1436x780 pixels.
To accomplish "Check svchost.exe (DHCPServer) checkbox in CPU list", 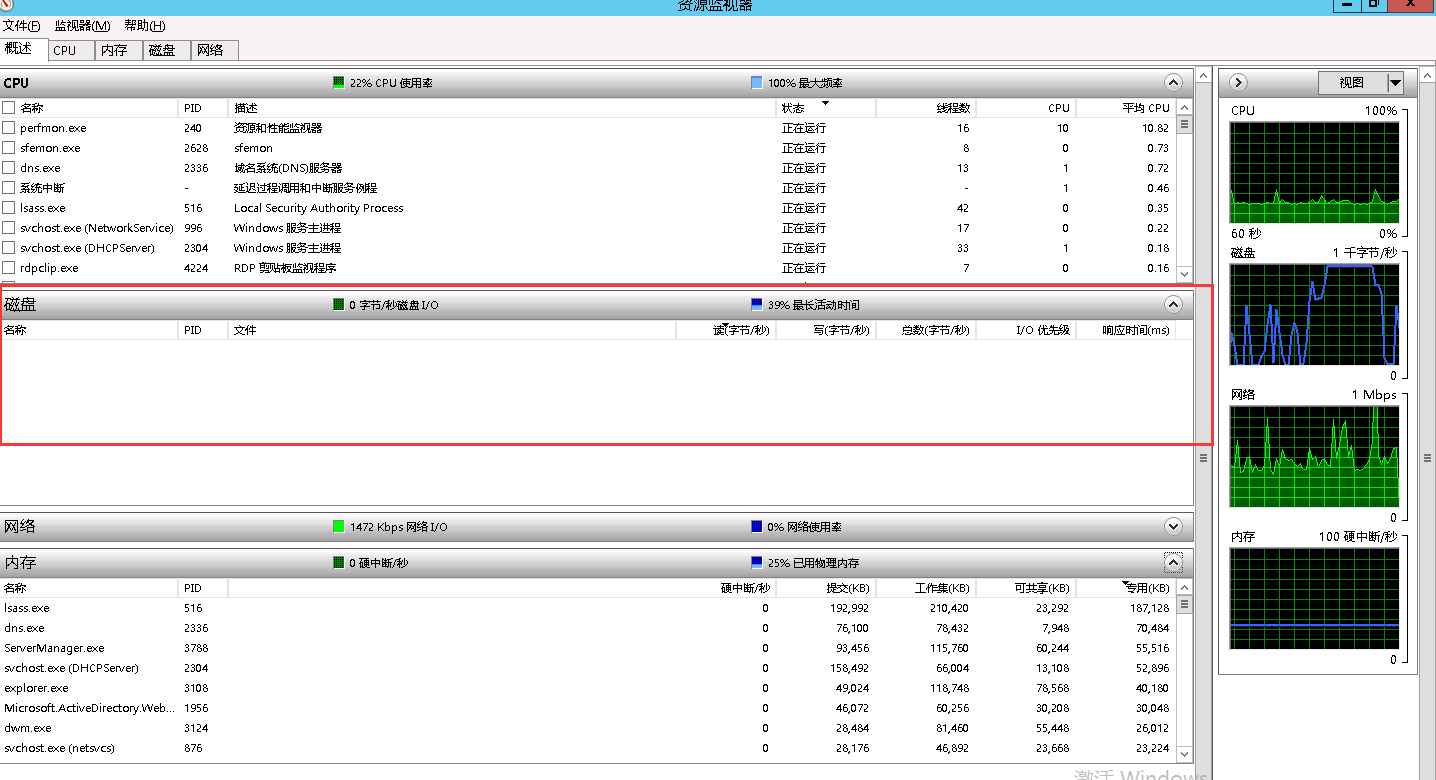I will [9, 248].
